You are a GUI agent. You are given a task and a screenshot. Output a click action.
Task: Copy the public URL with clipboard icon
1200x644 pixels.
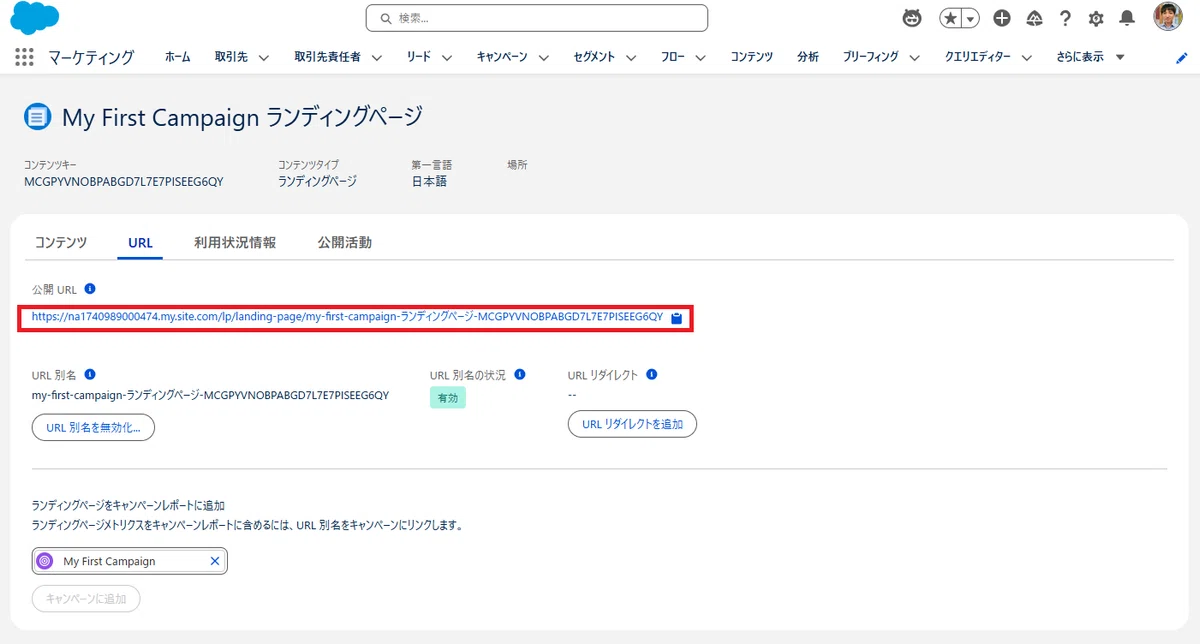point(676,318)
